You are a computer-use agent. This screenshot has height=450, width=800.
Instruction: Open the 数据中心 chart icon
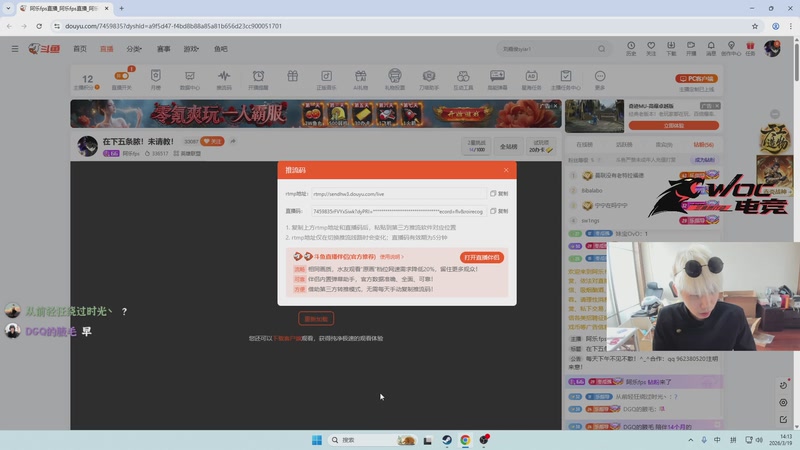(190, 80)
